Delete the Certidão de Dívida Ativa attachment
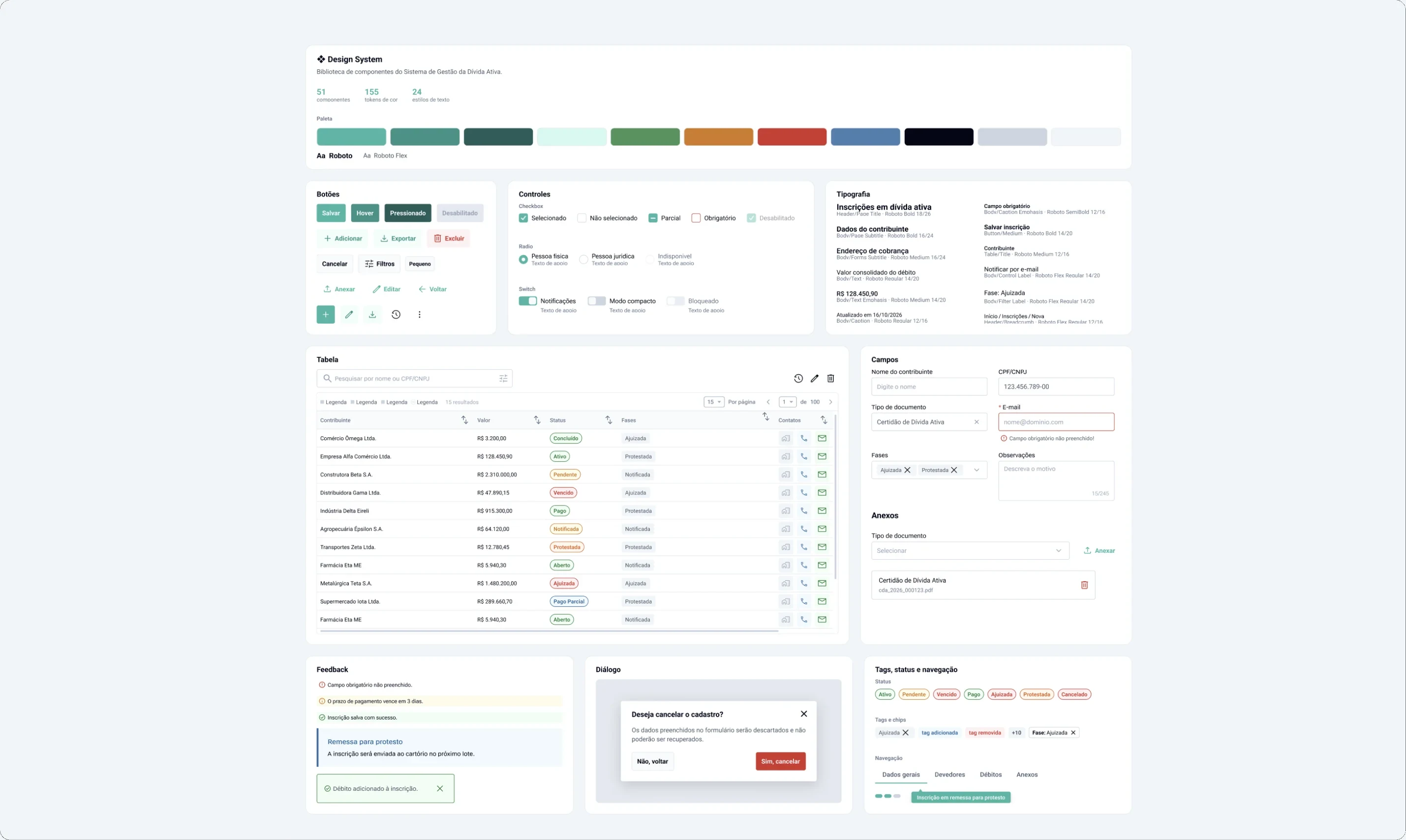Screen dimensions: 1406x840 click(x=1084, y=585)
